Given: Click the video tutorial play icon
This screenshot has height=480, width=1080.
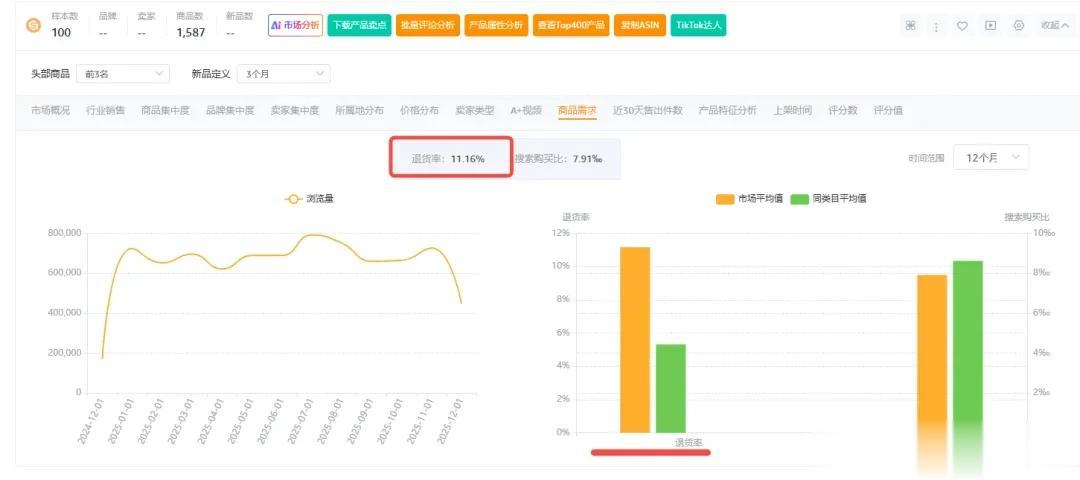Looking at the screenshot, I should pos(990,26).
